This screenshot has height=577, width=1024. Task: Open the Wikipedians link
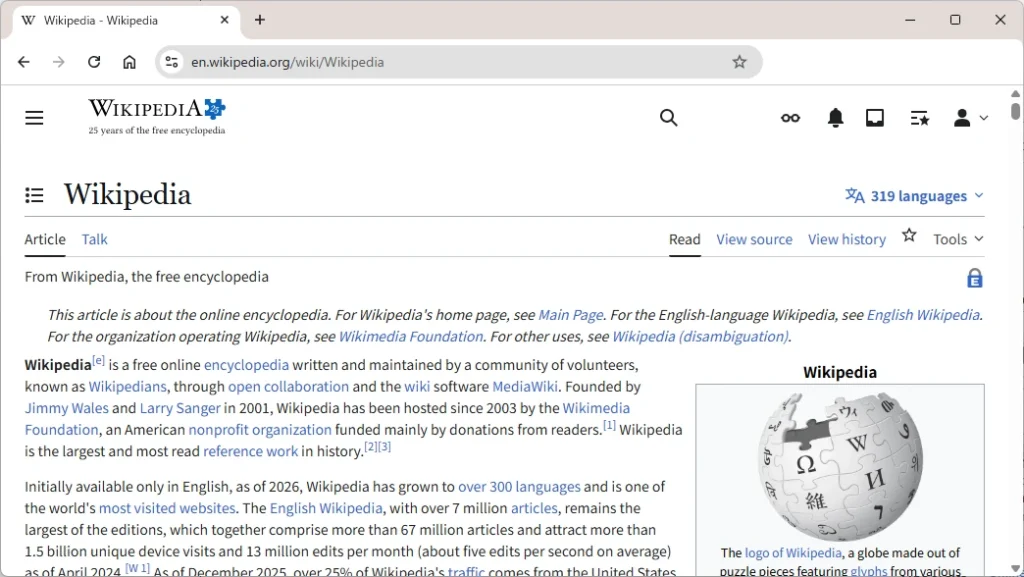pos(127,386)
